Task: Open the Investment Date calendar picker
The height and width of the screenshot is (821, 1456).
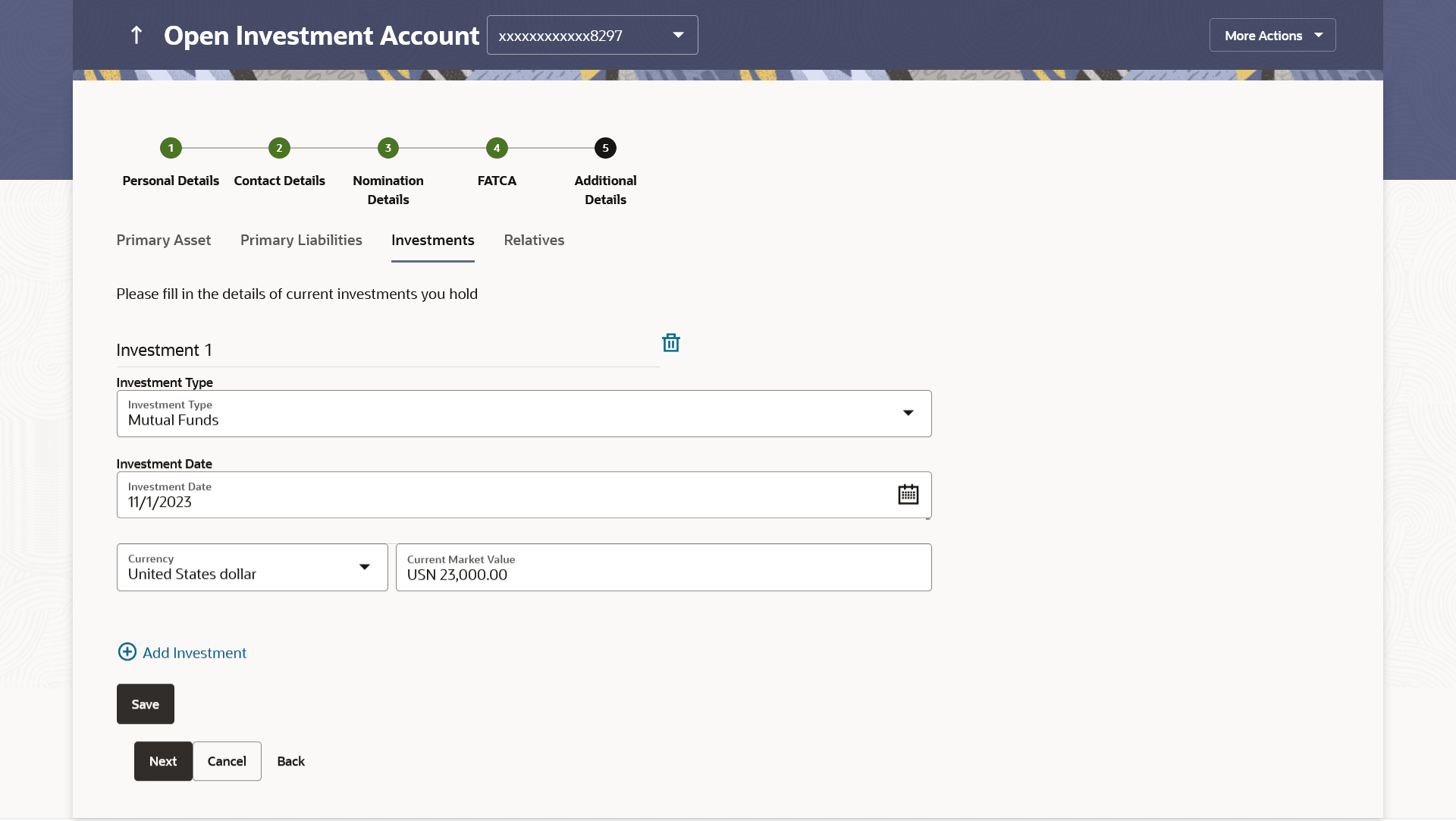Action: 908,495
